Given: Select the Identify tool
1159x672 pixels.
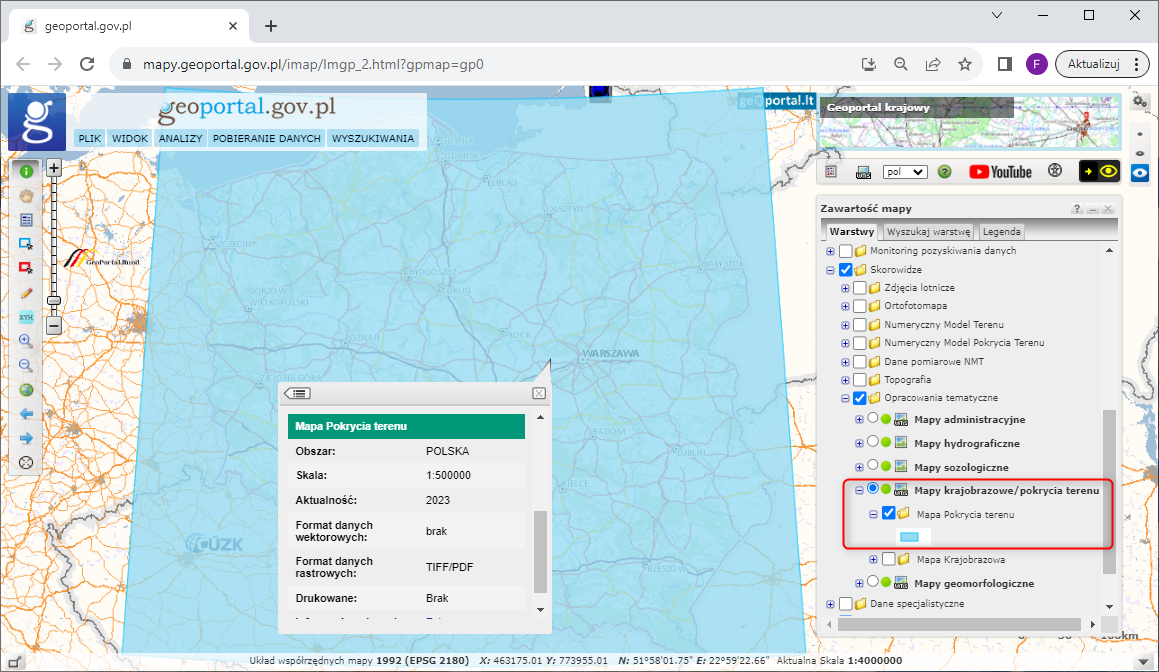Looking at the screenshot, I should (x=26, y=170).
